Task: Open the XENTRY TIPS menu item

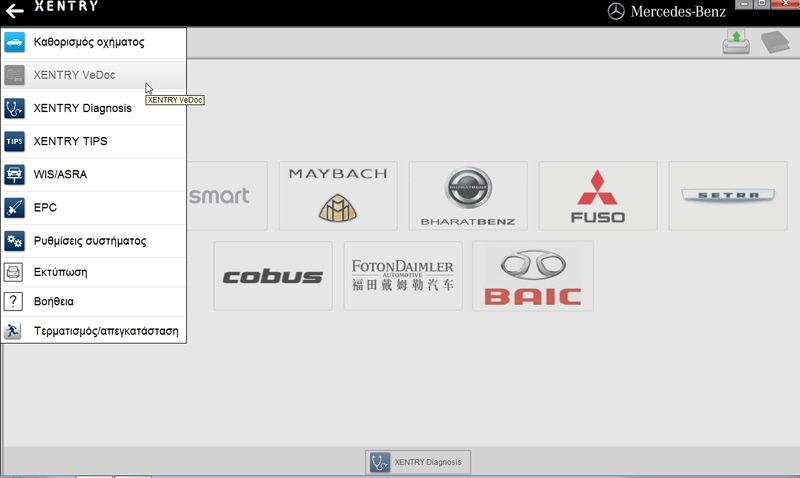Action: coord(94,141)
